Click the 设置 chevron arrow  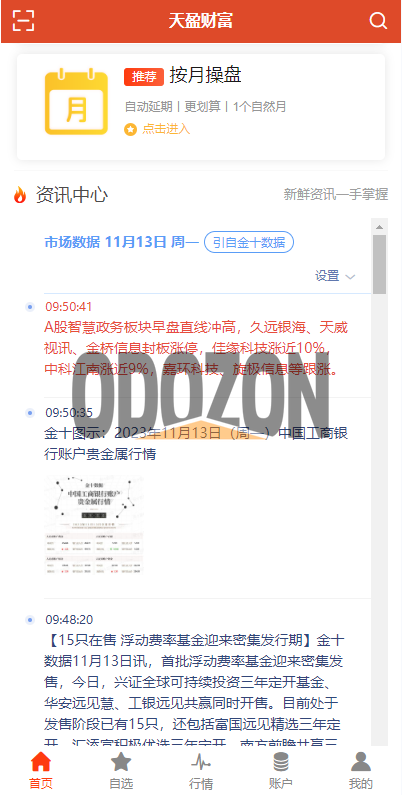tap(350, 277)
